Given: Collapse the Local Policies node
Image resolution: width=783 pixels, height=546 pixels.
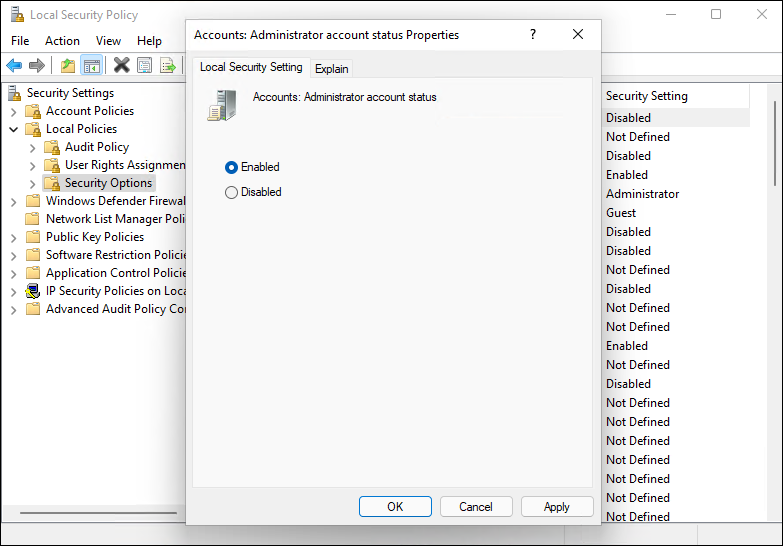Looking at the screenshot, I should [14, 129].
